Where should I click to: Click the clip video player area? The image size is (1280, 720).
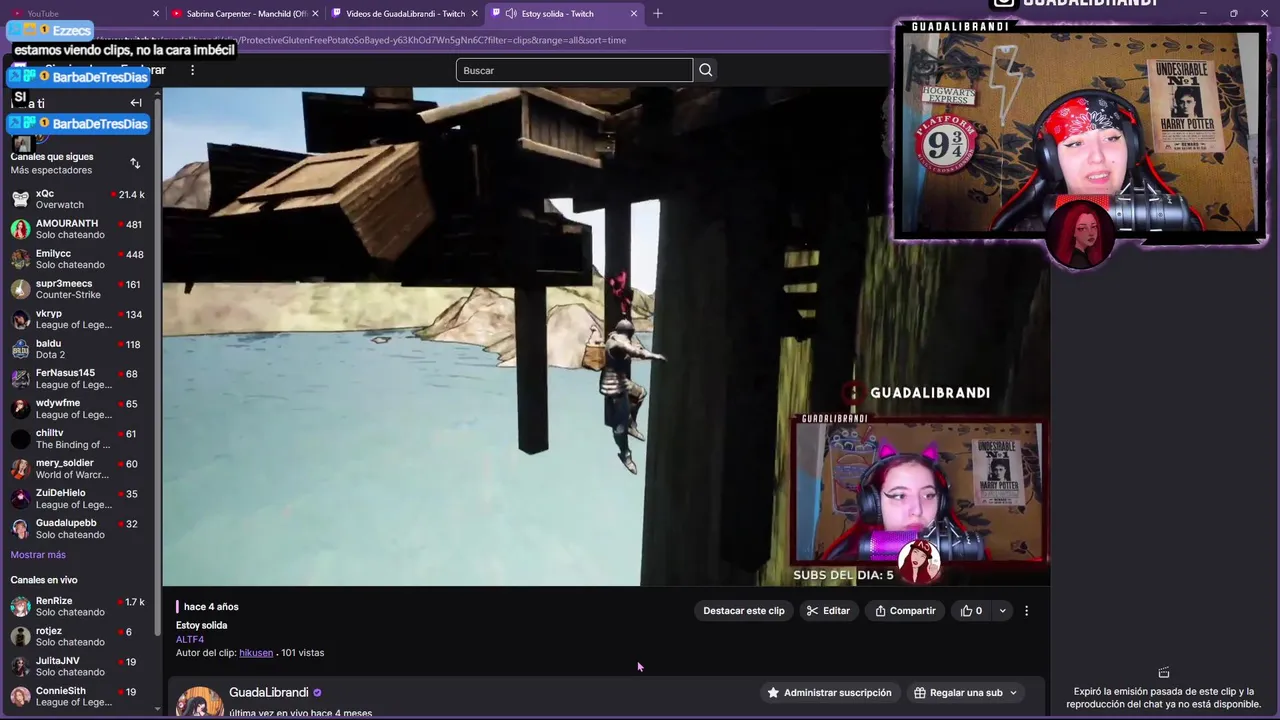[x=606, y=336]
